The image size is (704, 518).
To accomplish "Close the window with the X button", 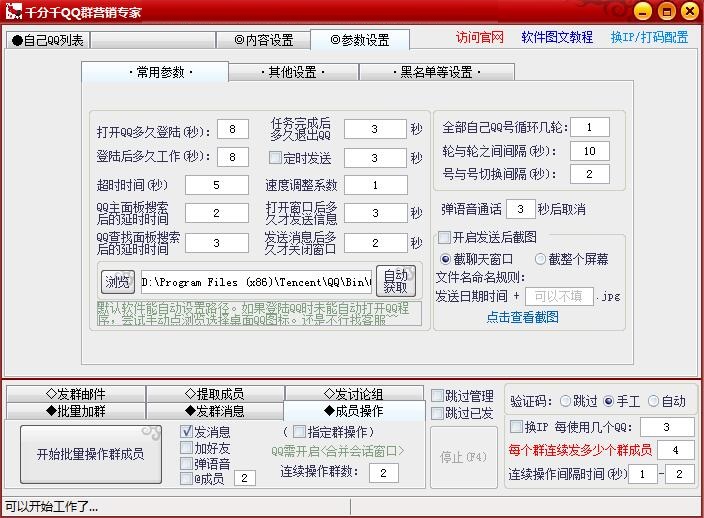I will pyautogui.click(x=690, y=11).
